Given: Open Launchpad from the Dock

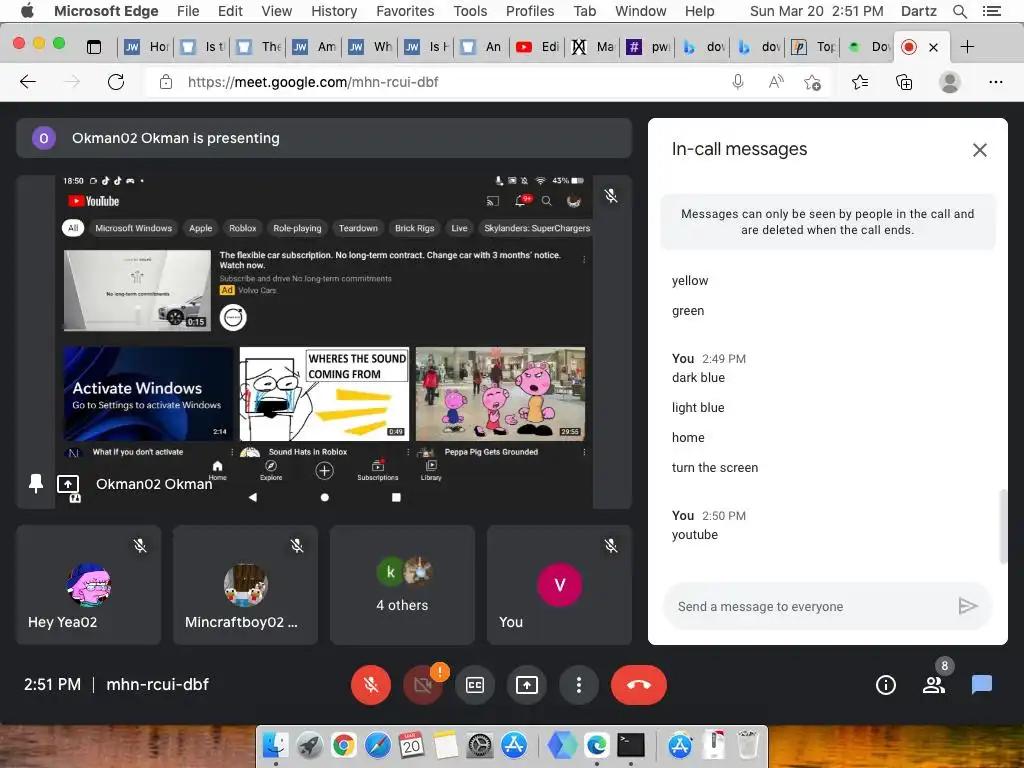Looking at the screenshot, I should pos(310,744).
